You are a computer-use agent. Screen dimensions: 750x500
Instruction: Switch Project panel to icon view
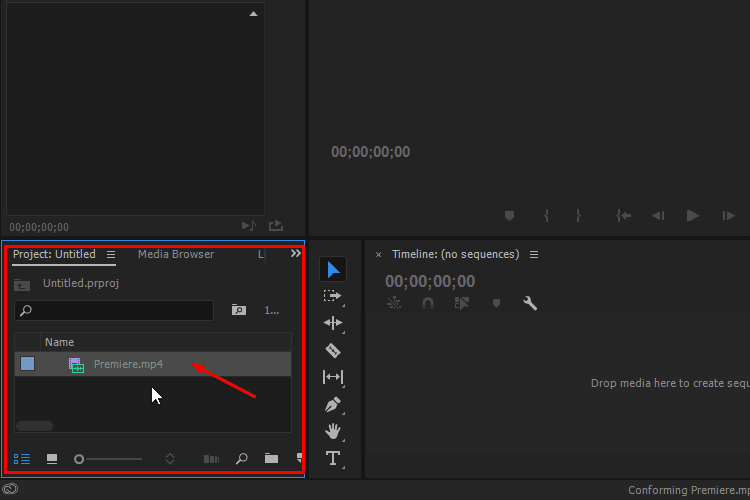point(52,459)
